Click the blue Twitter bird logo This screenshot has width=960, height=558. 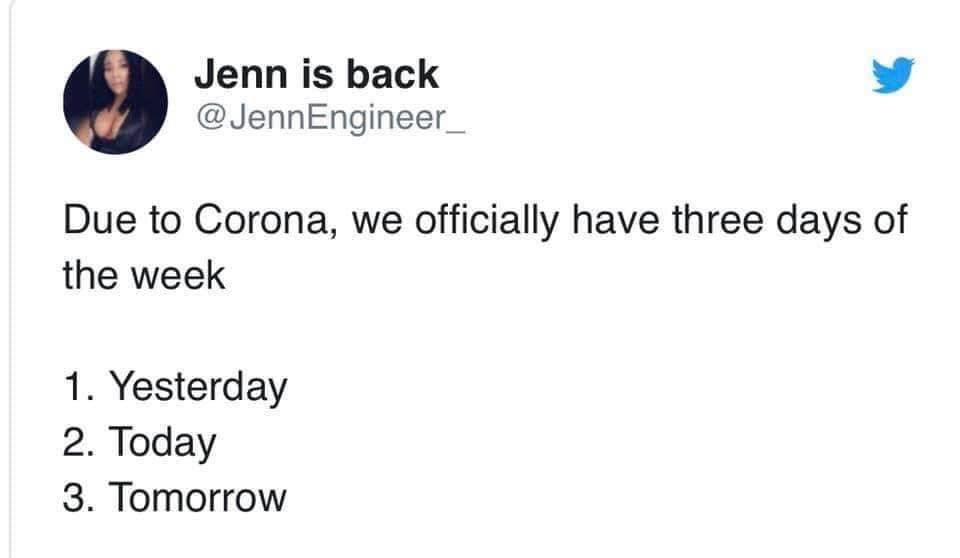click(x=893, y=75)
